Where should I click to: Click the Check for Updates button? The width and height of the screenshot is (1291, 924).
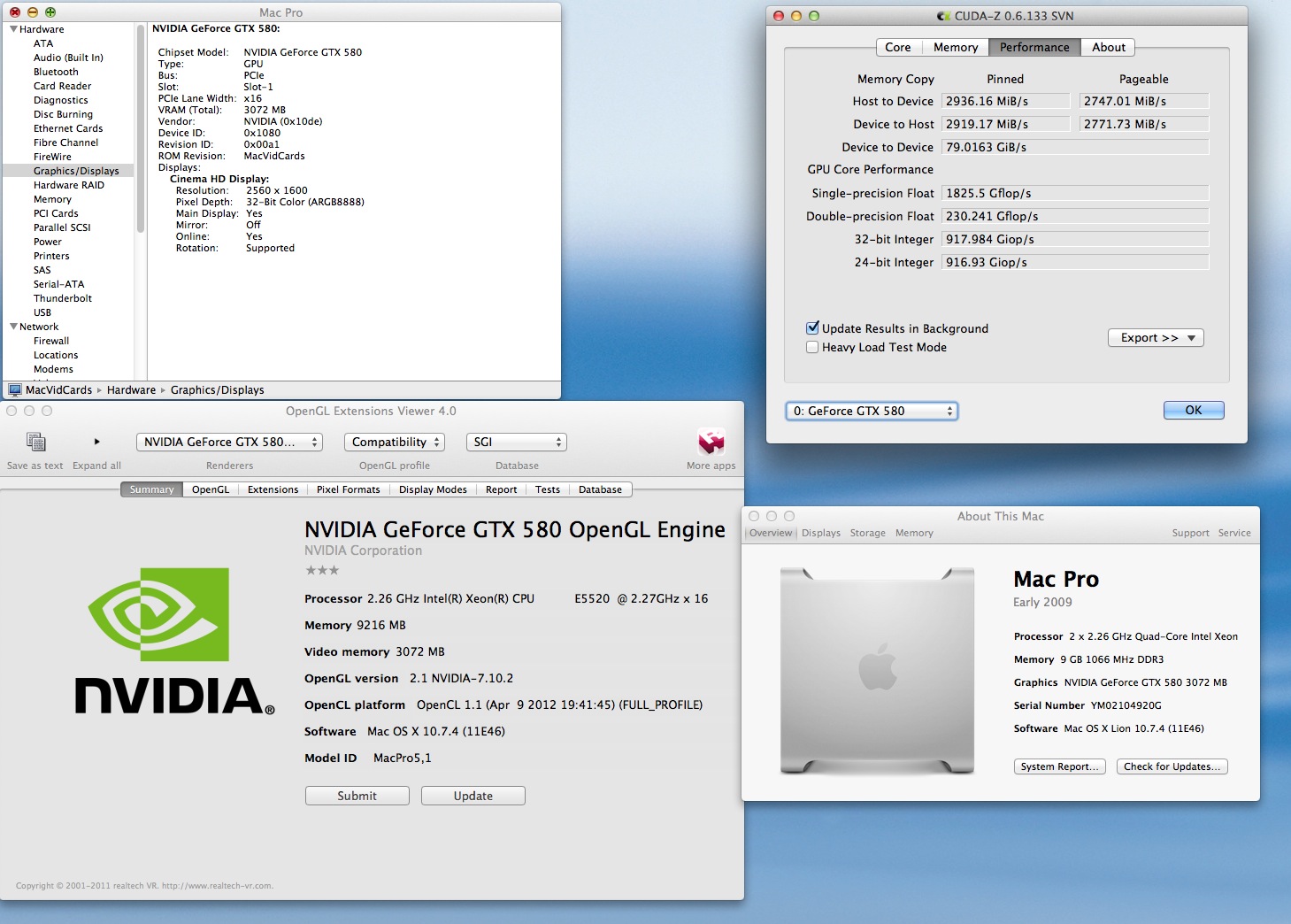pyautogui.click(x=1172, y=766)
